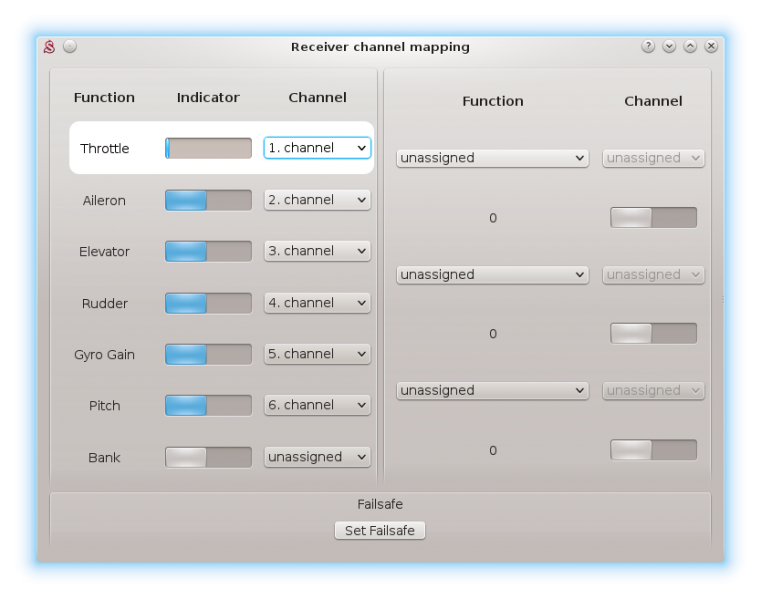Viewport: 761px width, 599px height.
Task: Click the Gyro Gain indicator bar
Action: (208, 354)
